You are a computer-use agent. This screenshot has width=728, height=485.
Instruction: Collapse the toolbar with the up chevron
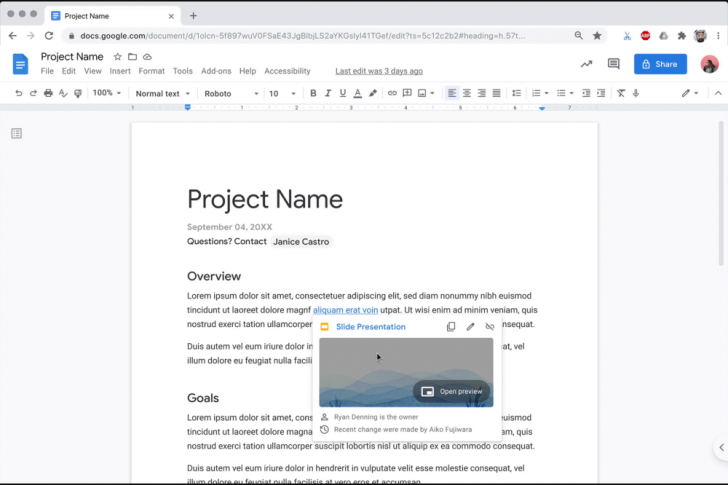718,93
